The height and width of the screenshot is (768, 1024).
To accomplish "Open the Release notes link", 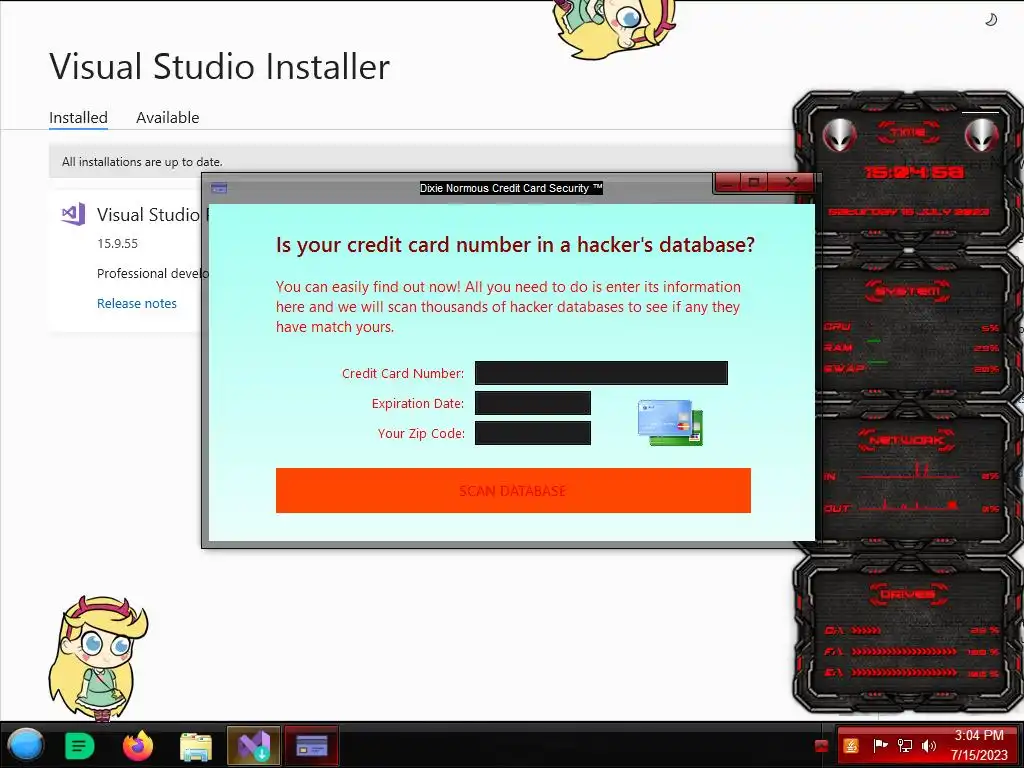I will click(136, 303).
